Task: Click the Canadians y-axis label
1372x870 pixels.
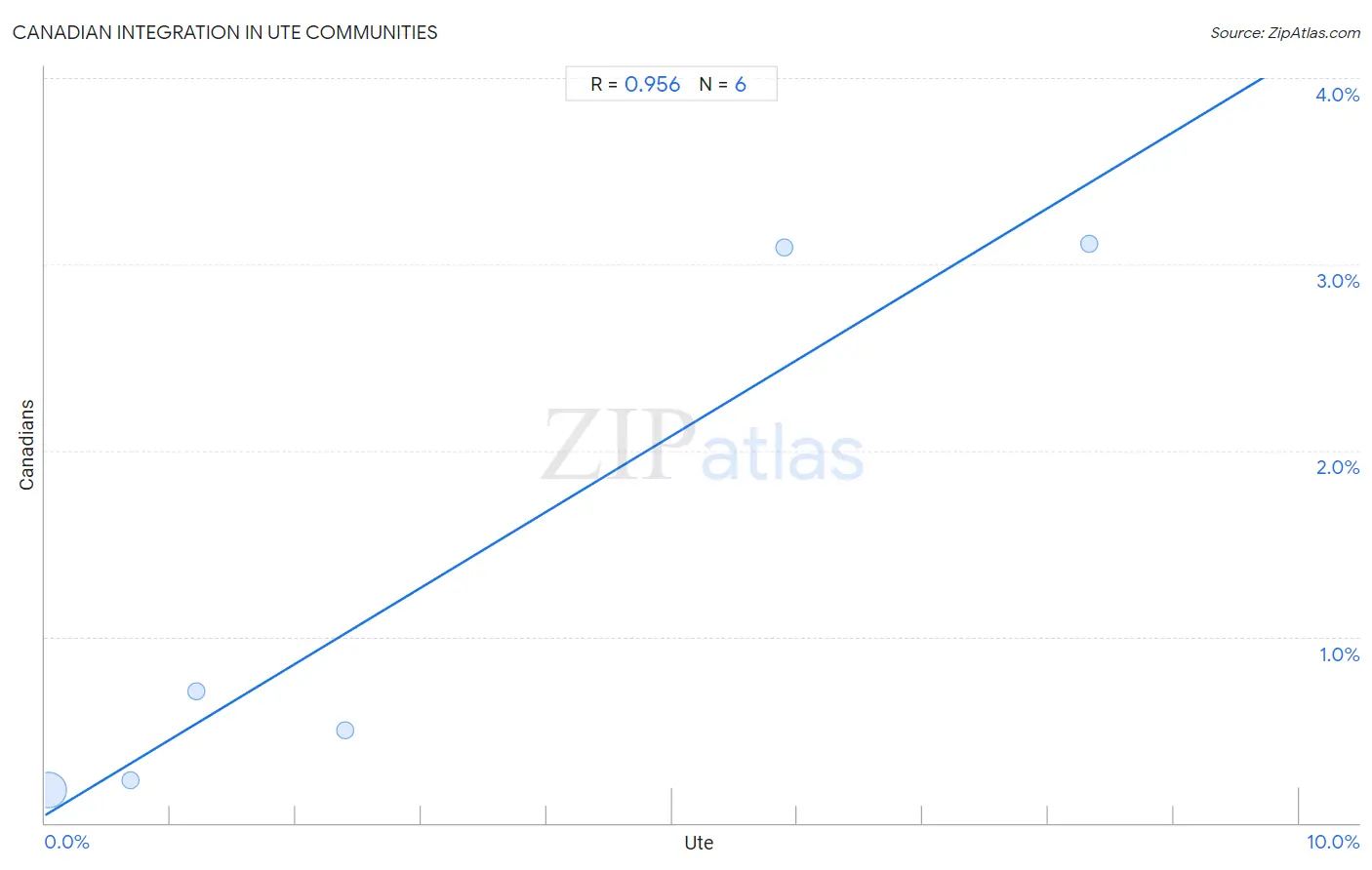Action: (26, 445)
